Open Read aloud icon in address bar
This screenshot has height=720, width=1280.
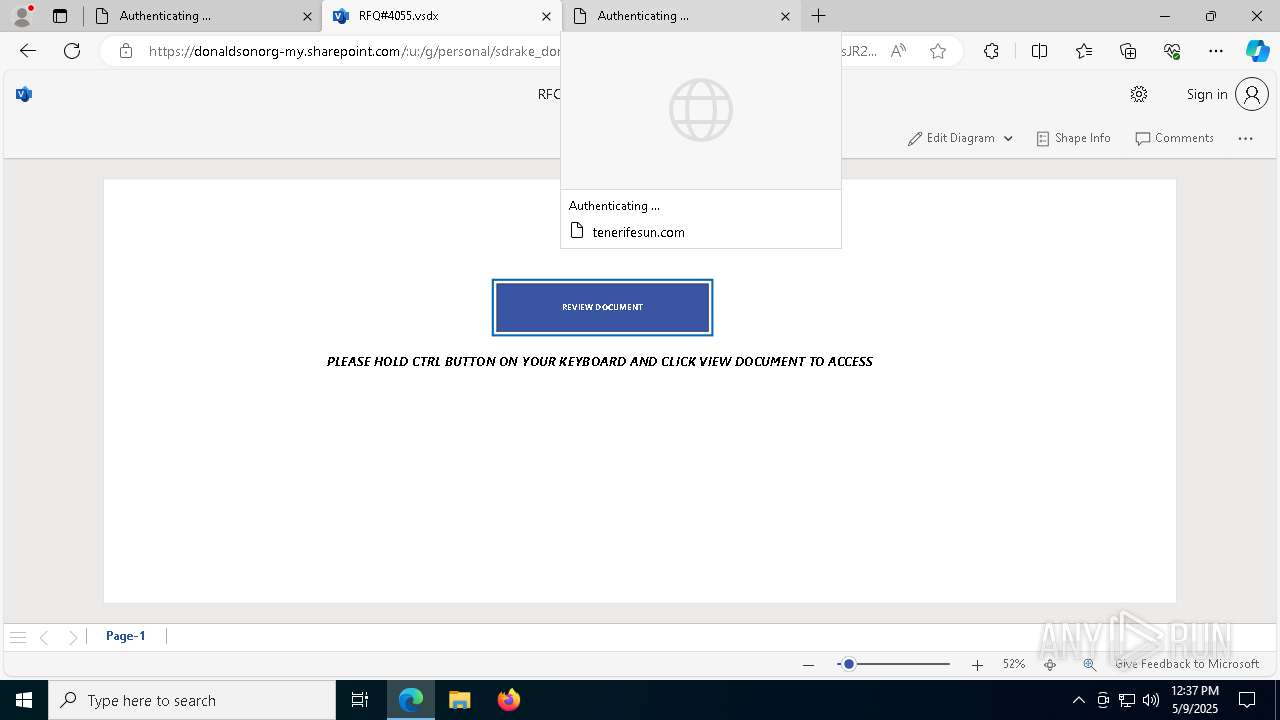[x=898, y=51]
